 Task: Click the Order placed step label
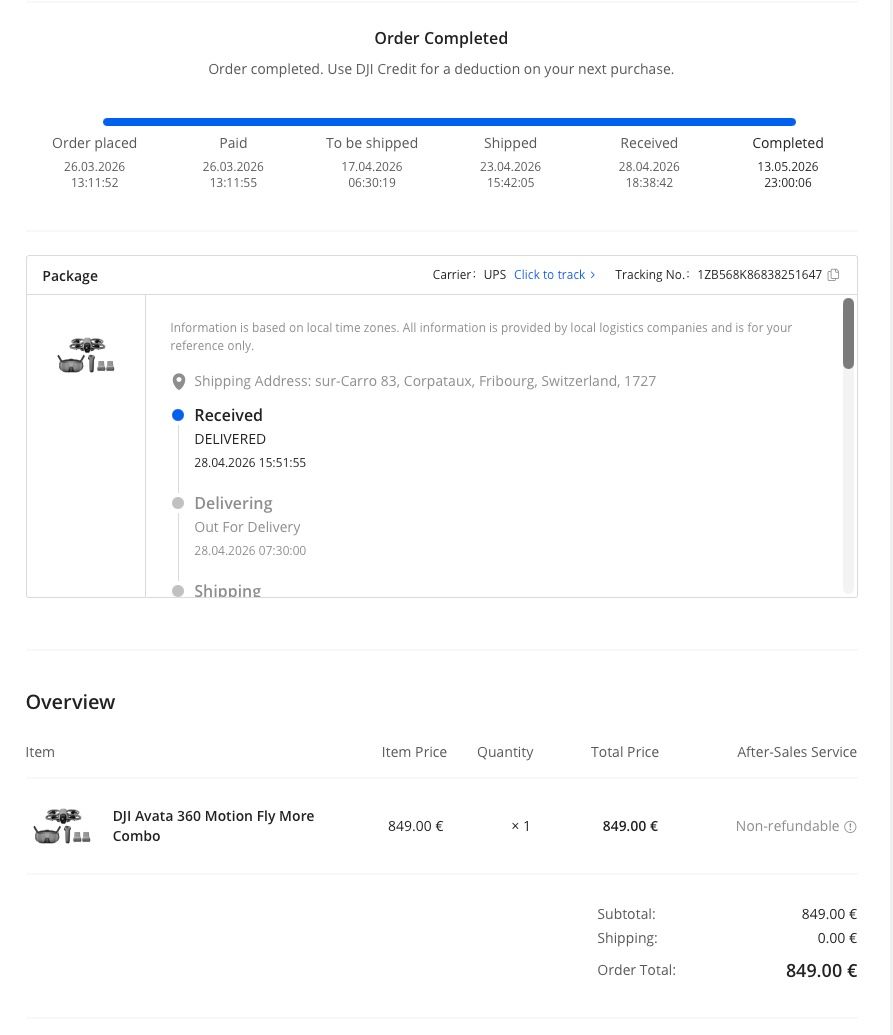point(94,143)
